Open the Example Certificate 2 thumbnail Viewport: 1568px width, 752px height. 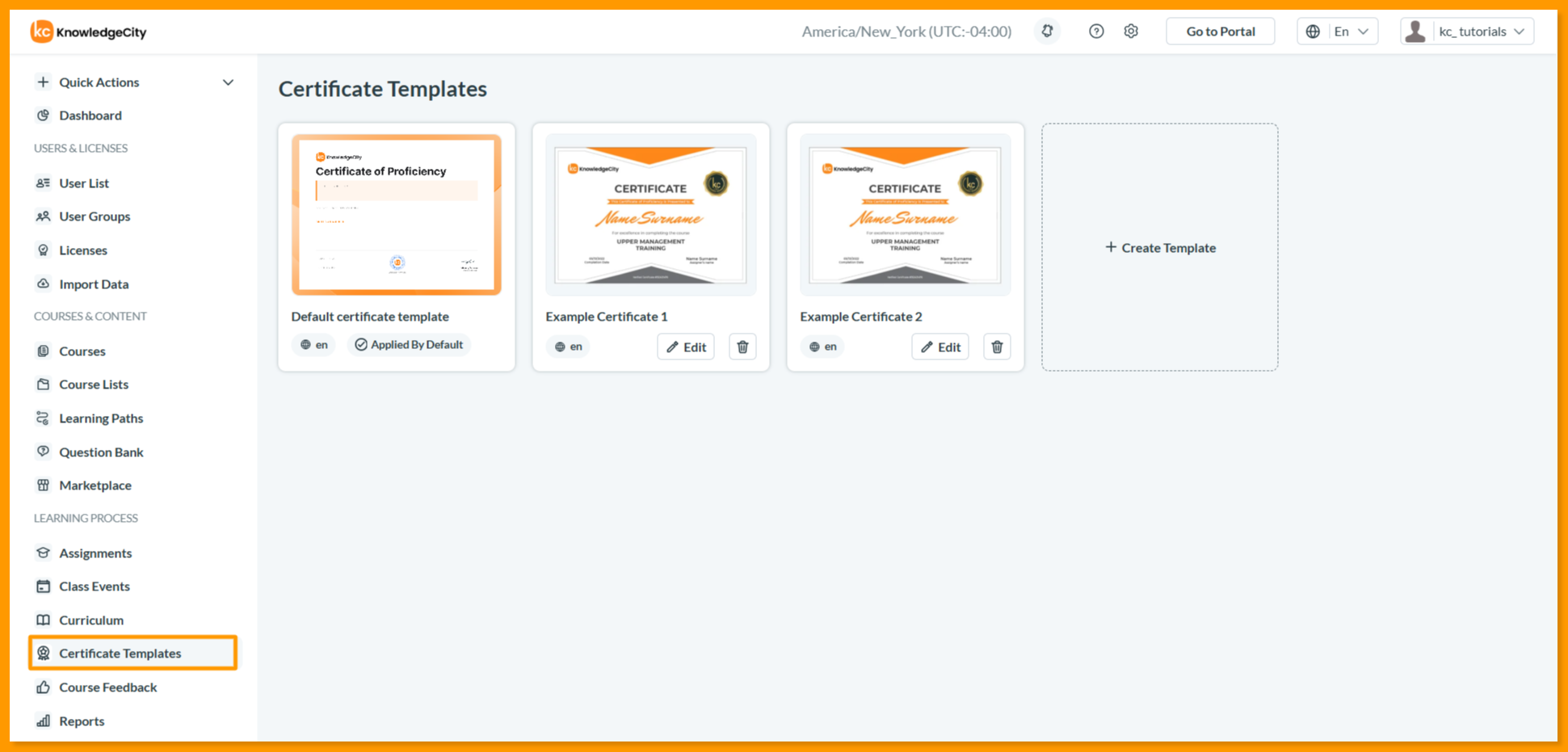tap(906, 215)
